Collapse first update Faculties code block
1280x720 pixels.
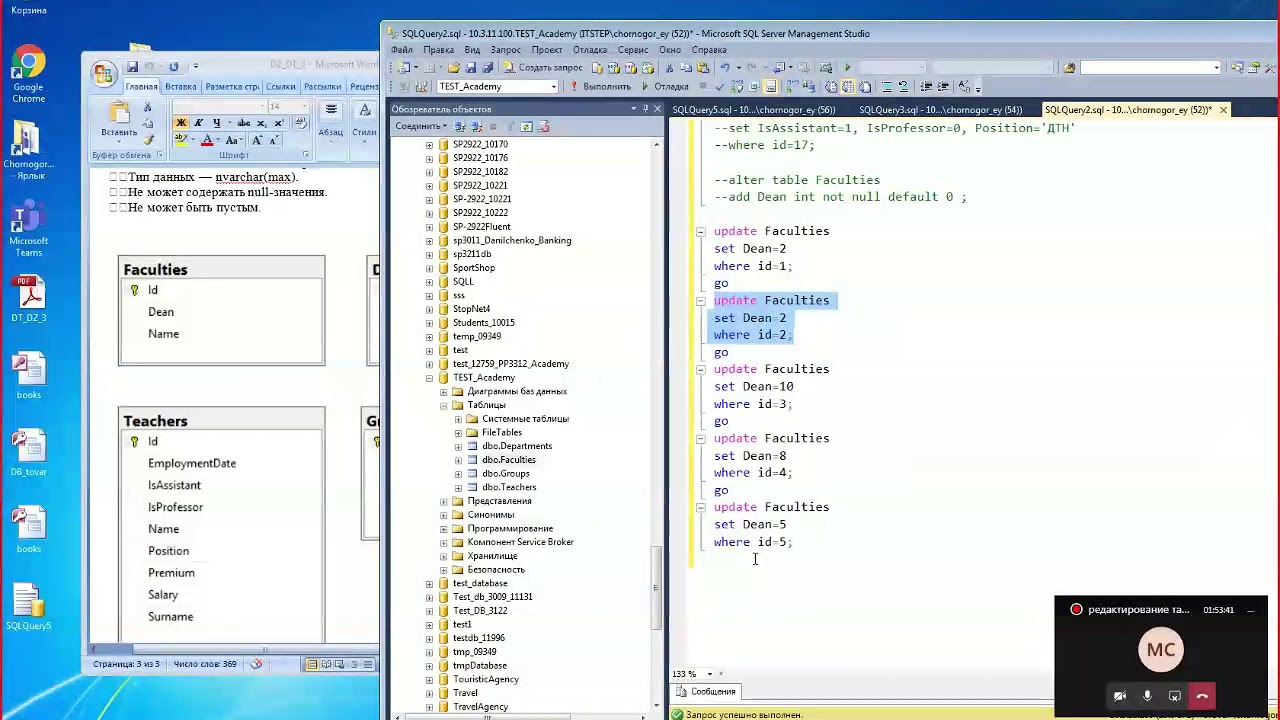[700, 231]
